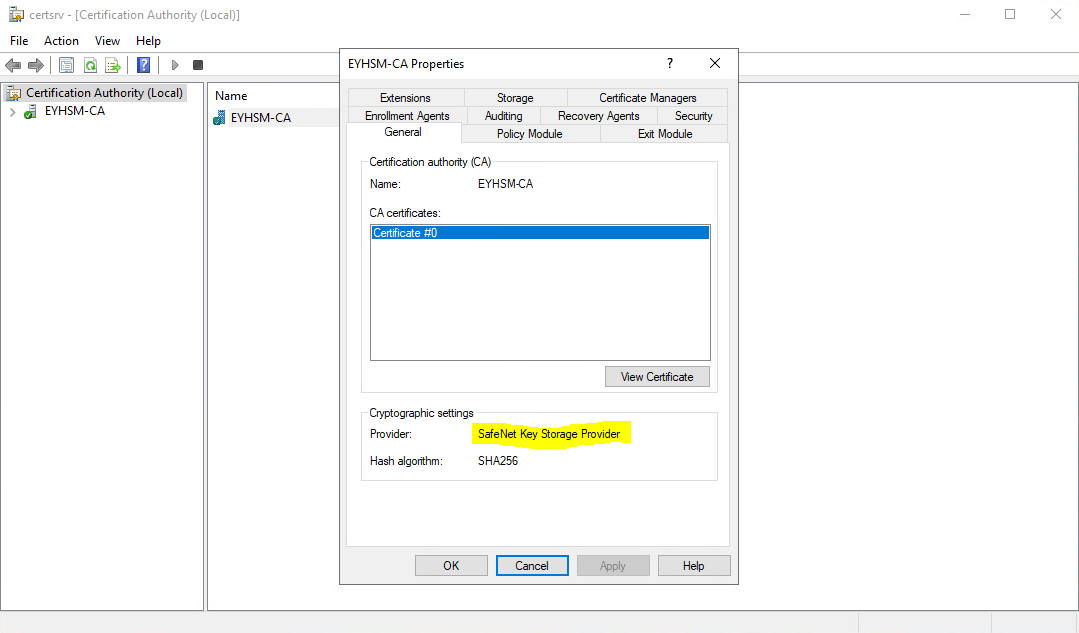Open the blue Help toolbar icon

point(143,65)
